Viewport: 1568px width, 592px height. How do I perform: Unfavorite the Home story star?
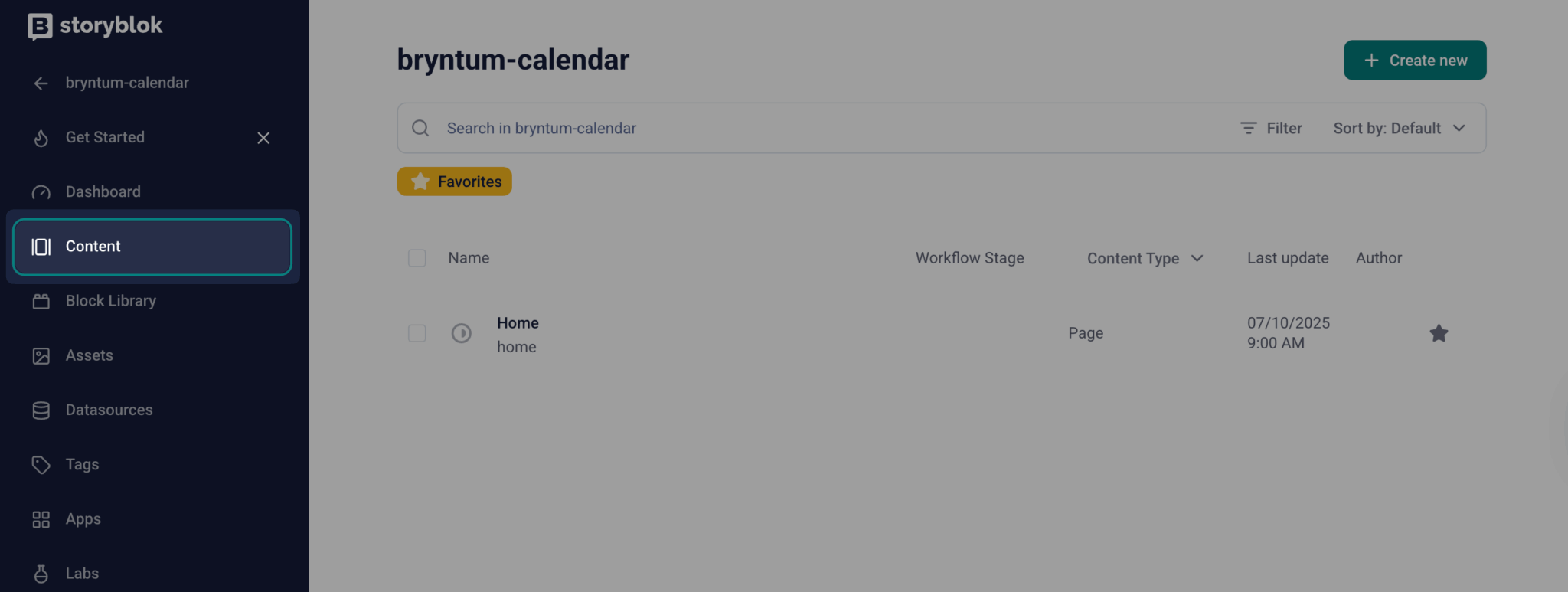[1439, 333]
